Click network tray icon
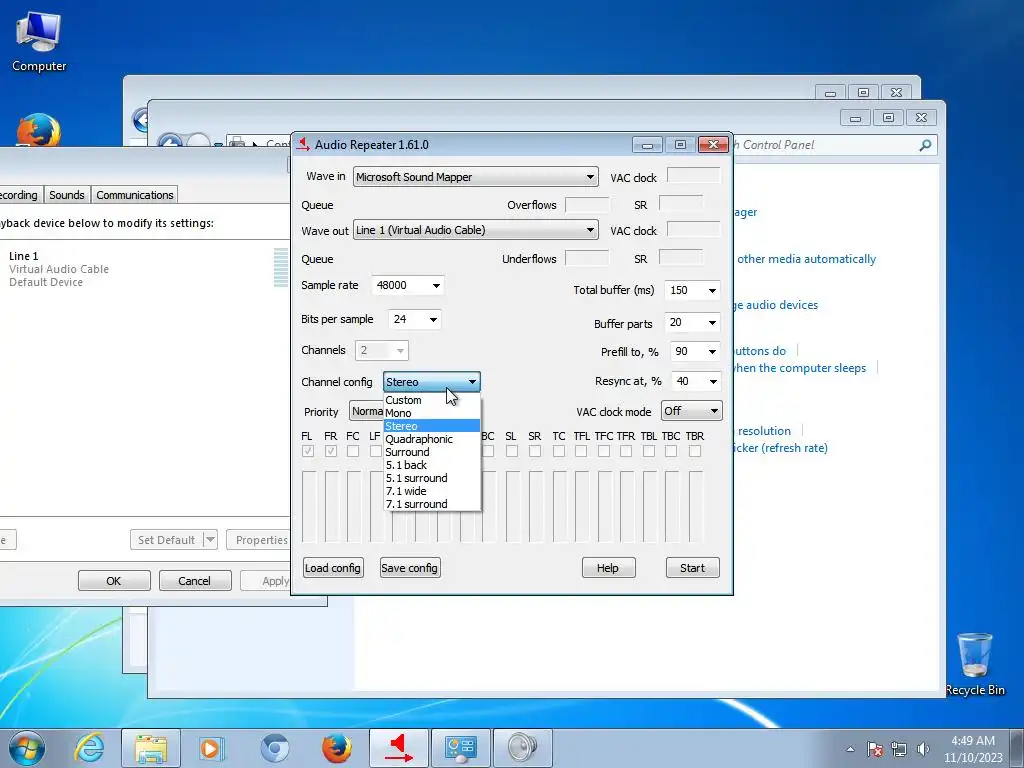 899,749
